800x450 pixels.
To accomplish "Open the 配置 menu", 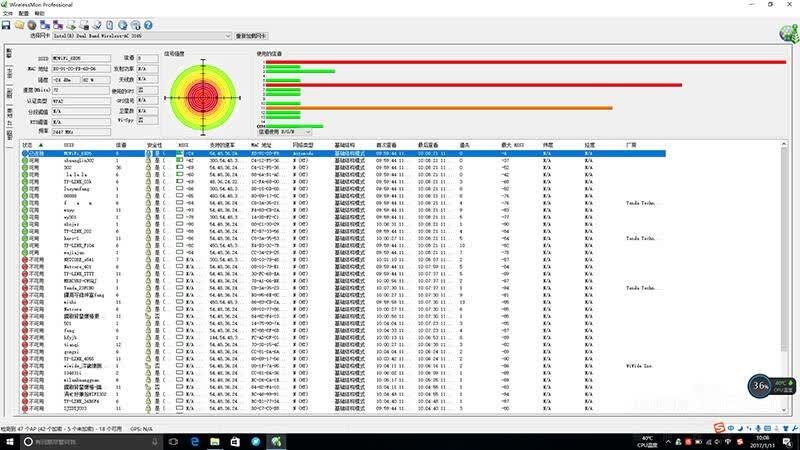I will click(x=23, y=13).
